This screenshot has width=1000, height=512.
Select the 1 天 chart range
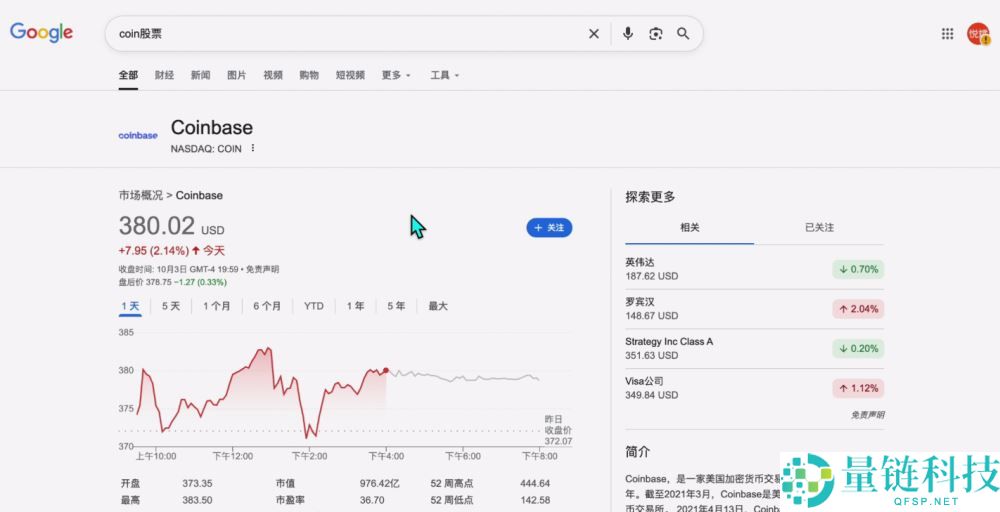tap(130, 306)
